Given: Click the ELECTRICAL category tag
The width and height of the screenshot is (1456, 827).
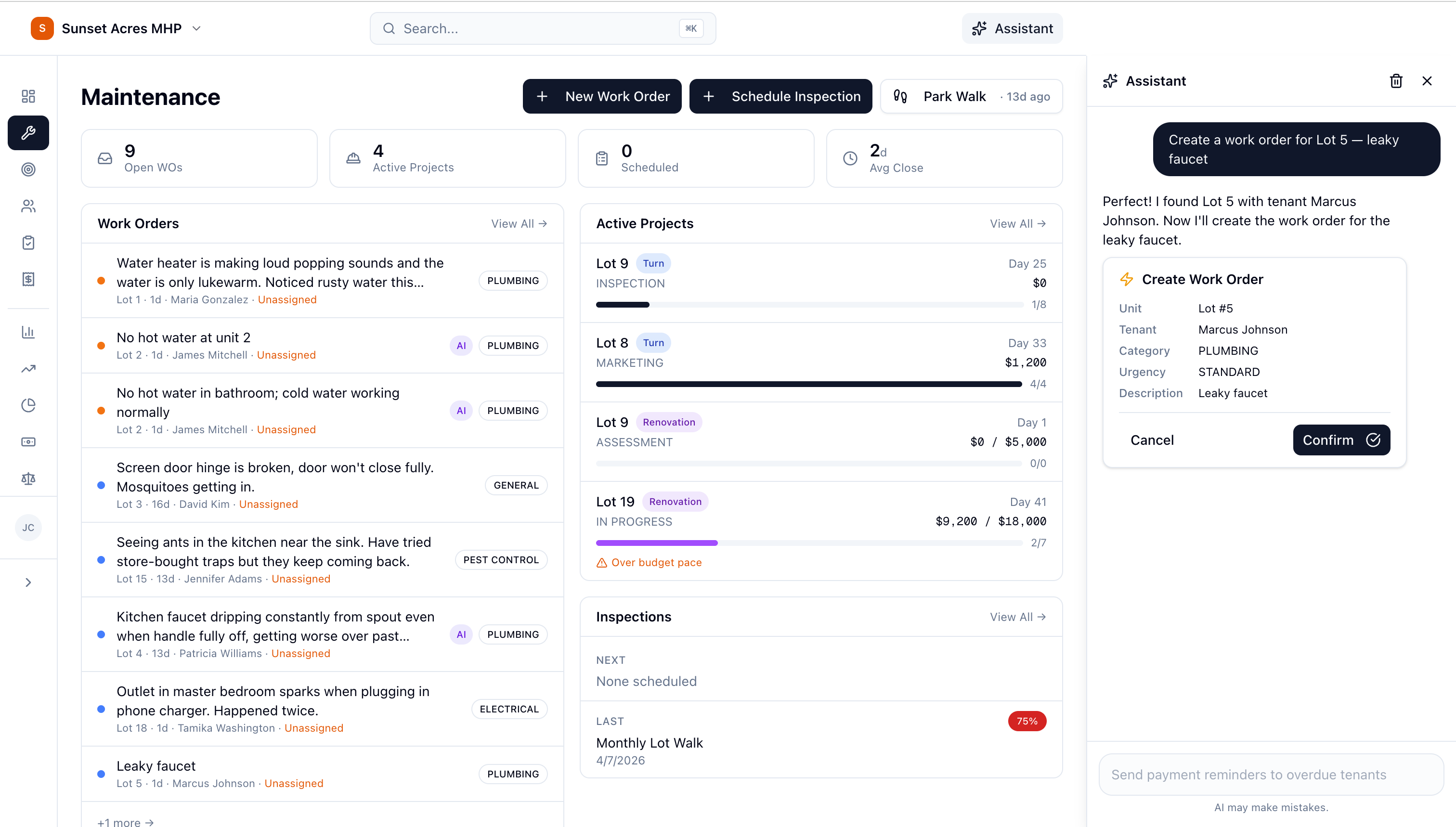Looking at the screenshot, I should pos(509,709).
